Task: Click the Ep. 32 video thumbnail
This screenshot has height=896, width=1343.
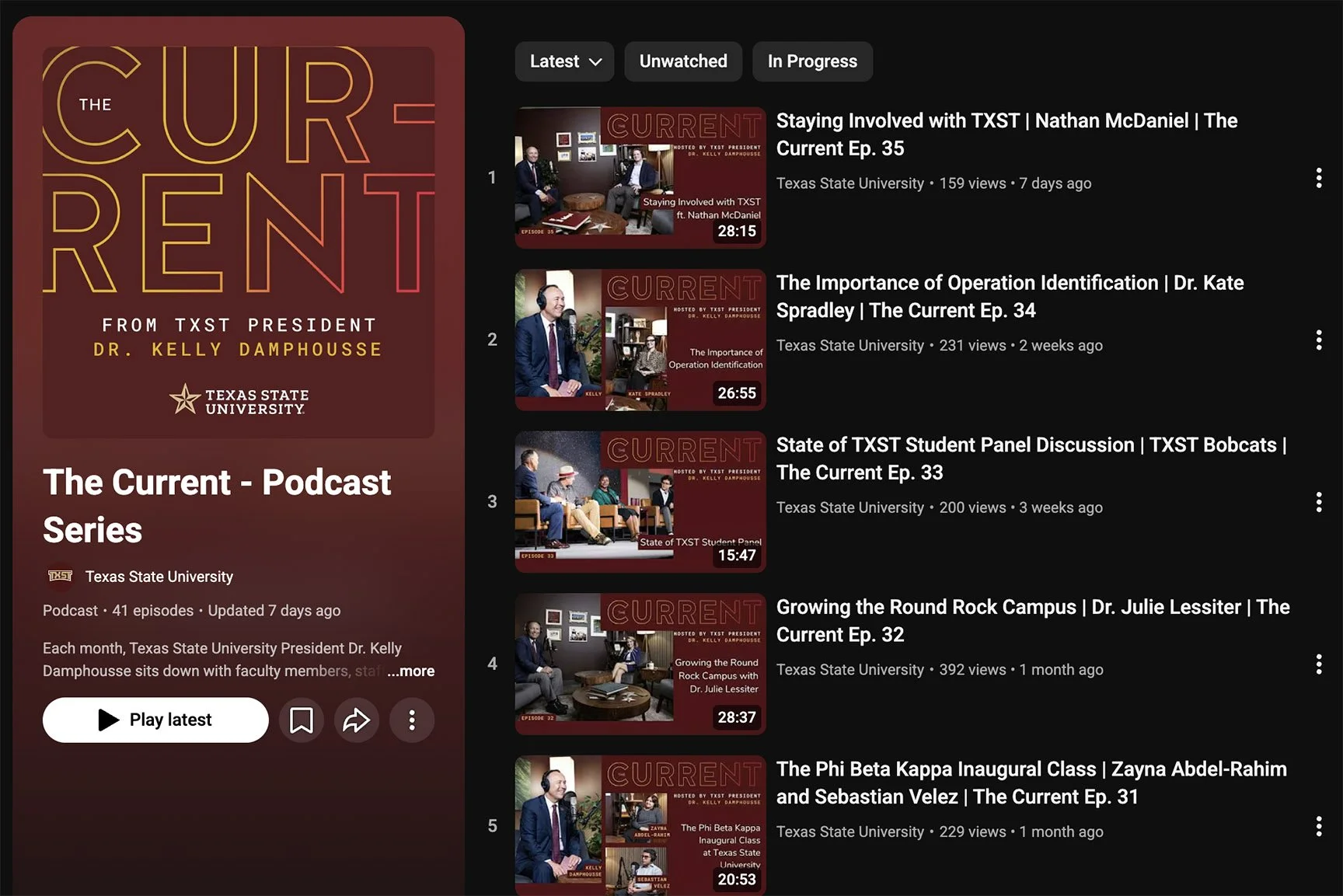Action: pos(640,664)
